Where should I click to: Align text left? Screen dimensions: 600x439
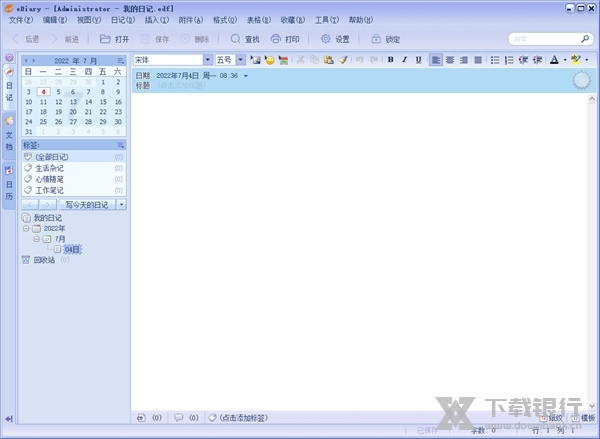436,60
